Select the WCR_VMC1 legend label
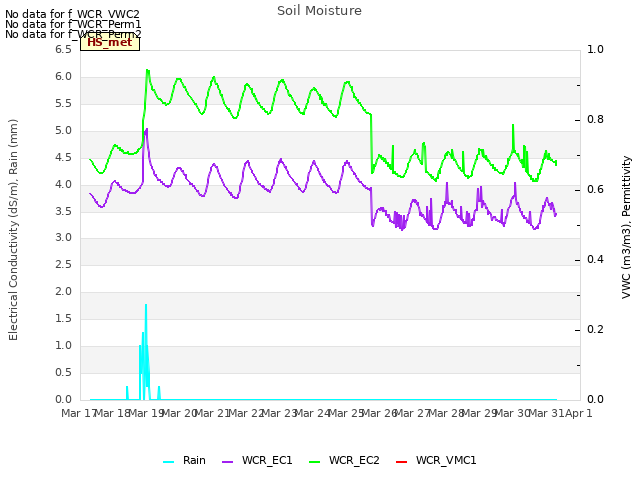The height and width of the screenshot is (480, 640). (446, 460)
